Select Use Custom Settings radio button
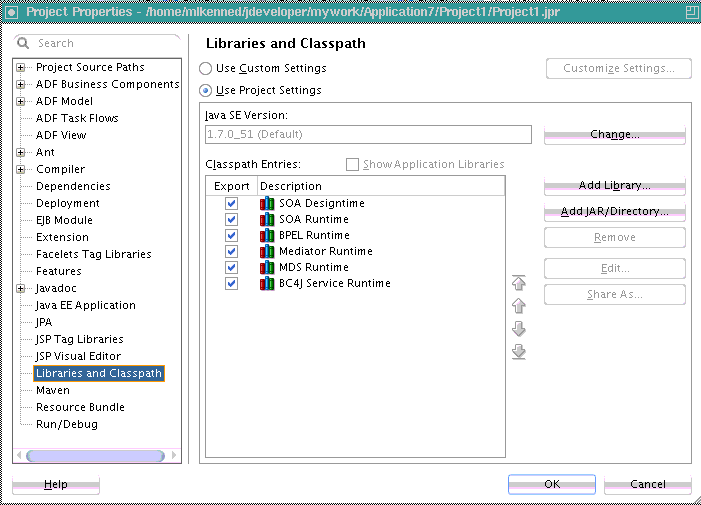Viewport: 701px width, 505px height. point(205,68)
